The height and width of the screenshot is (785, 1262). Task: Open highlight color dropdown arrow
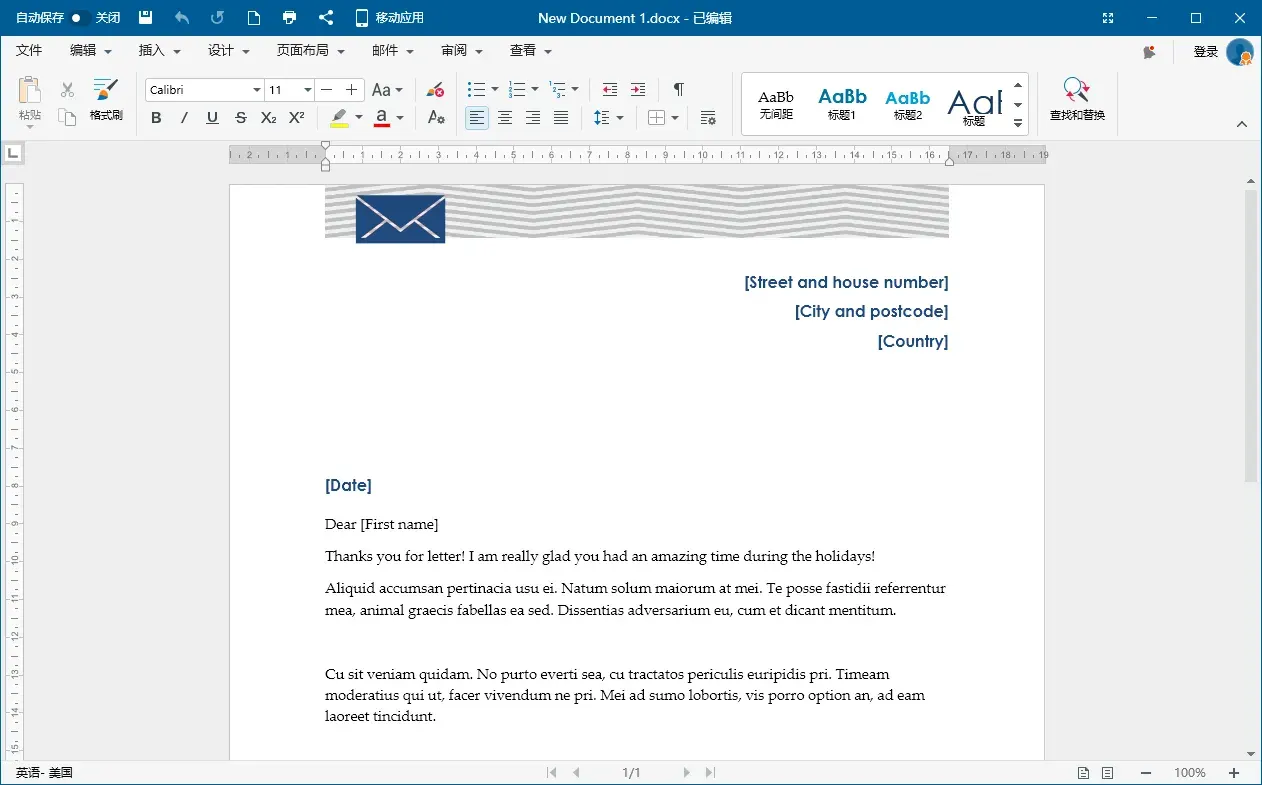[x=359, y=118]
